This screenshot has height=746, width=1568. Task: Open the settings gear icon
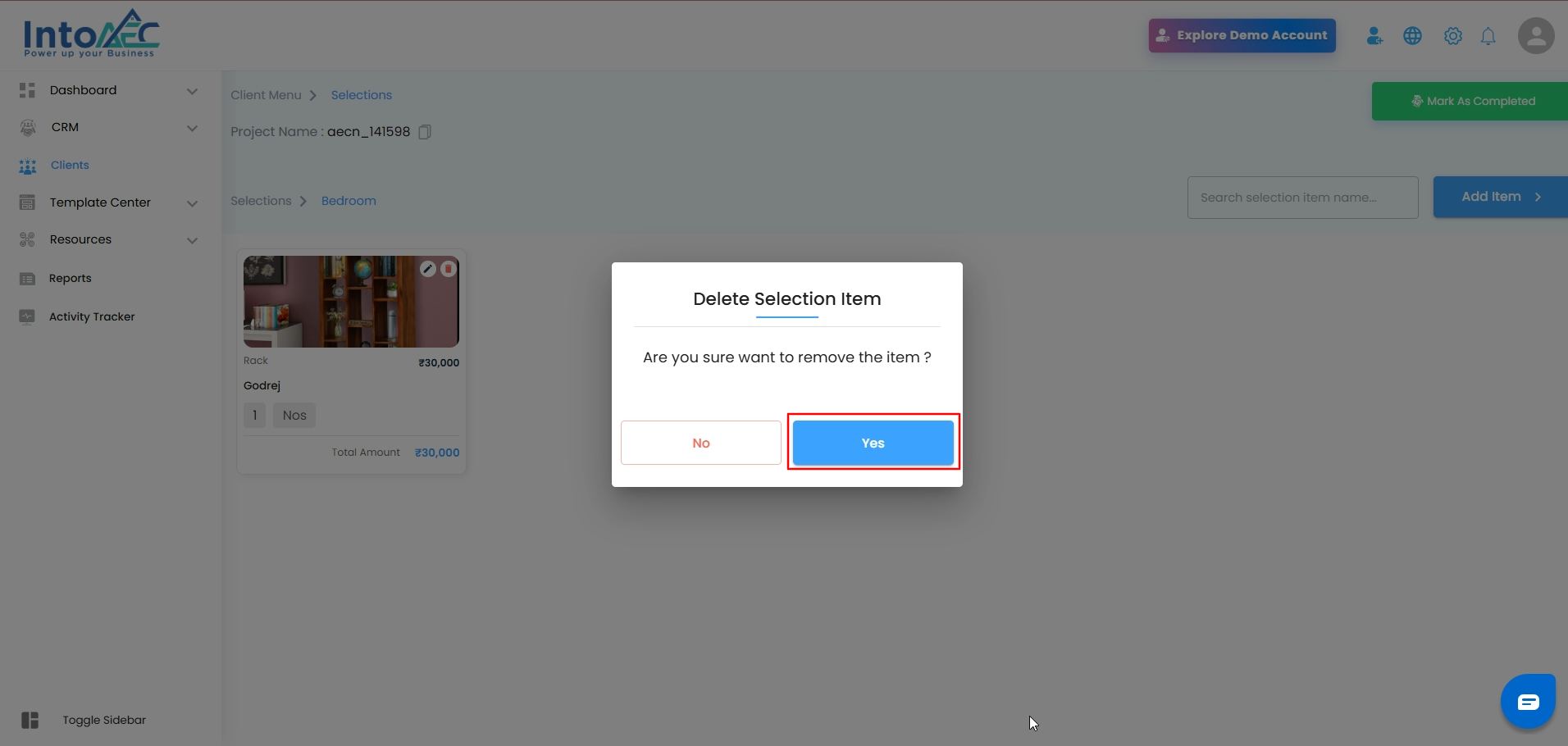tap(1452, 36)
